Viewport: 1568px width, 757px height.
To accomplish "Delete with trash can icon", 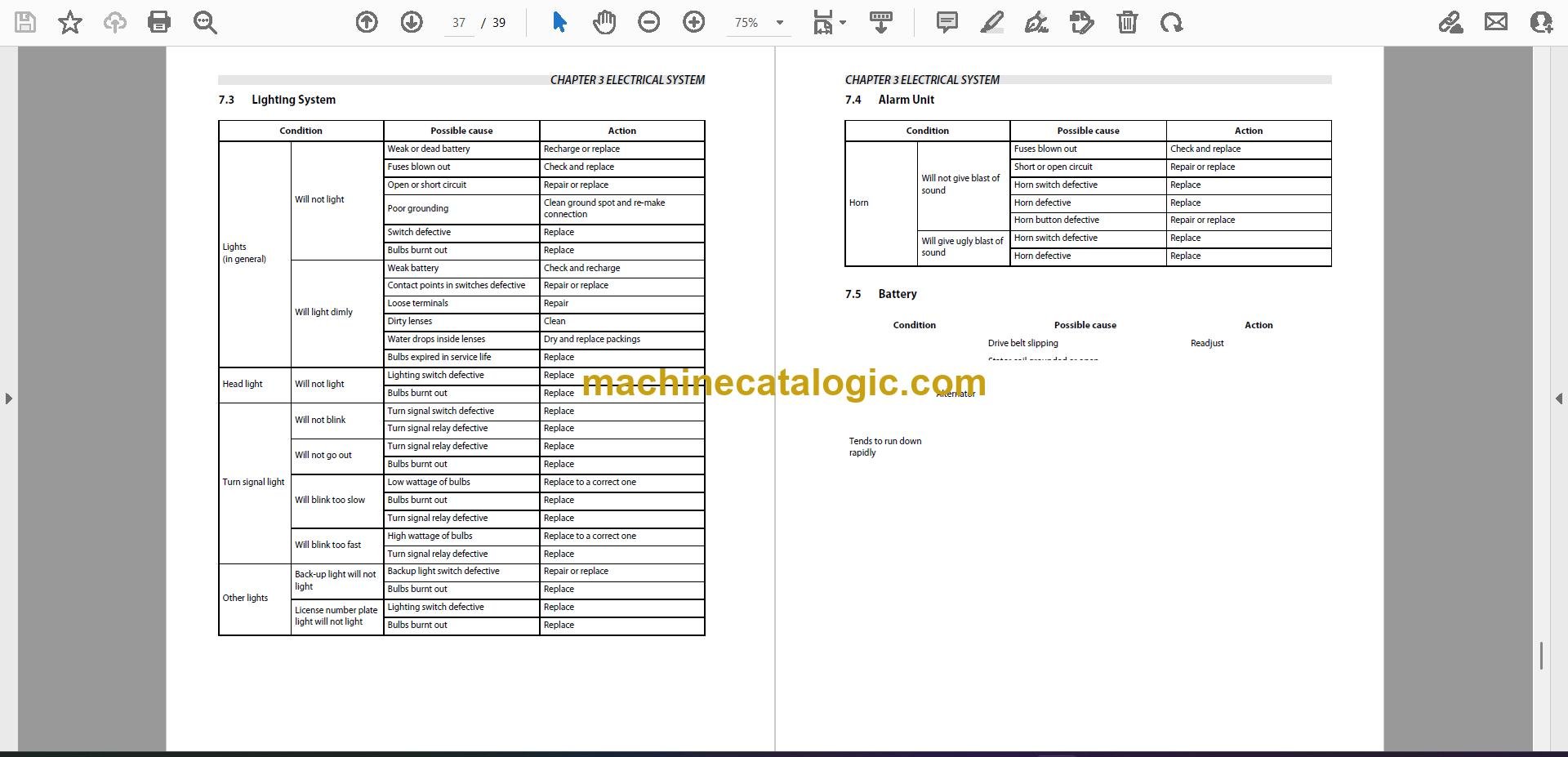I will 1127,22.
